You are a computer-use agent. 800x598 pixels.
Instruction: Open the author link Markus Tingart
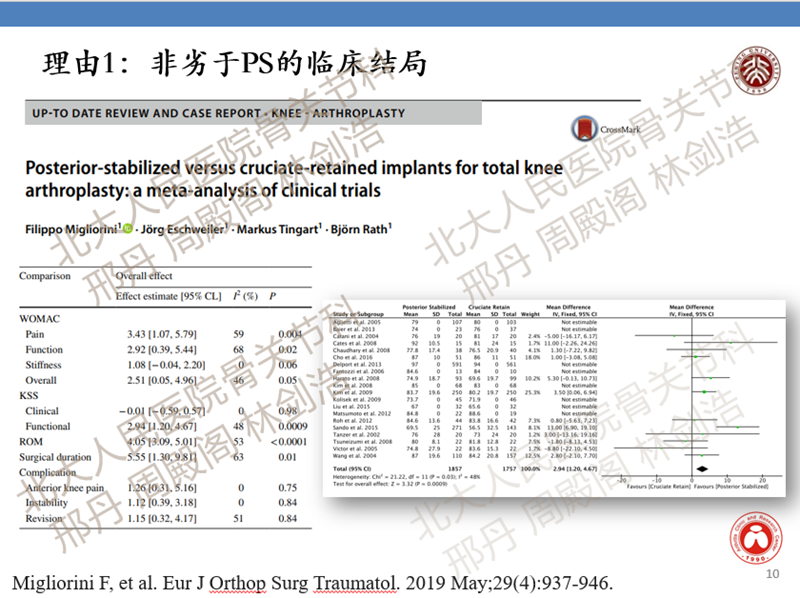click(x=290, y=229)
